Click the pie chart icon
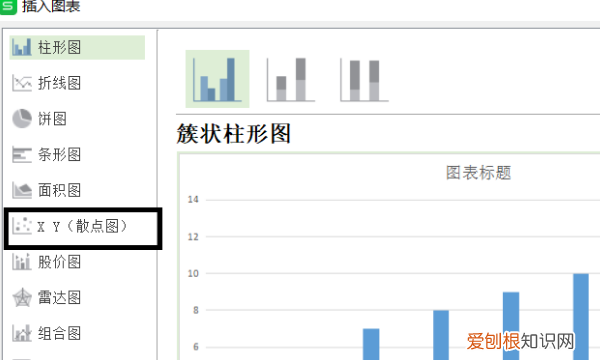 click(21, 118)
